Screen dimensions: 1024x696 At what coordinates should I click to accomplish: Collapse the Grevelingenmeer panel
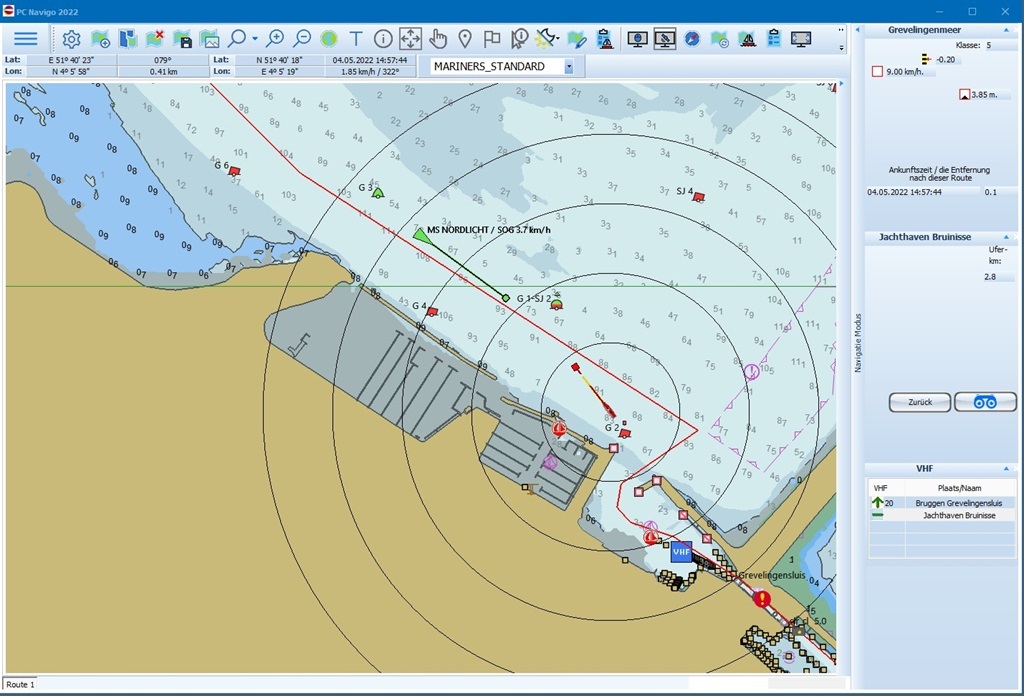[x=1005, y=30]
